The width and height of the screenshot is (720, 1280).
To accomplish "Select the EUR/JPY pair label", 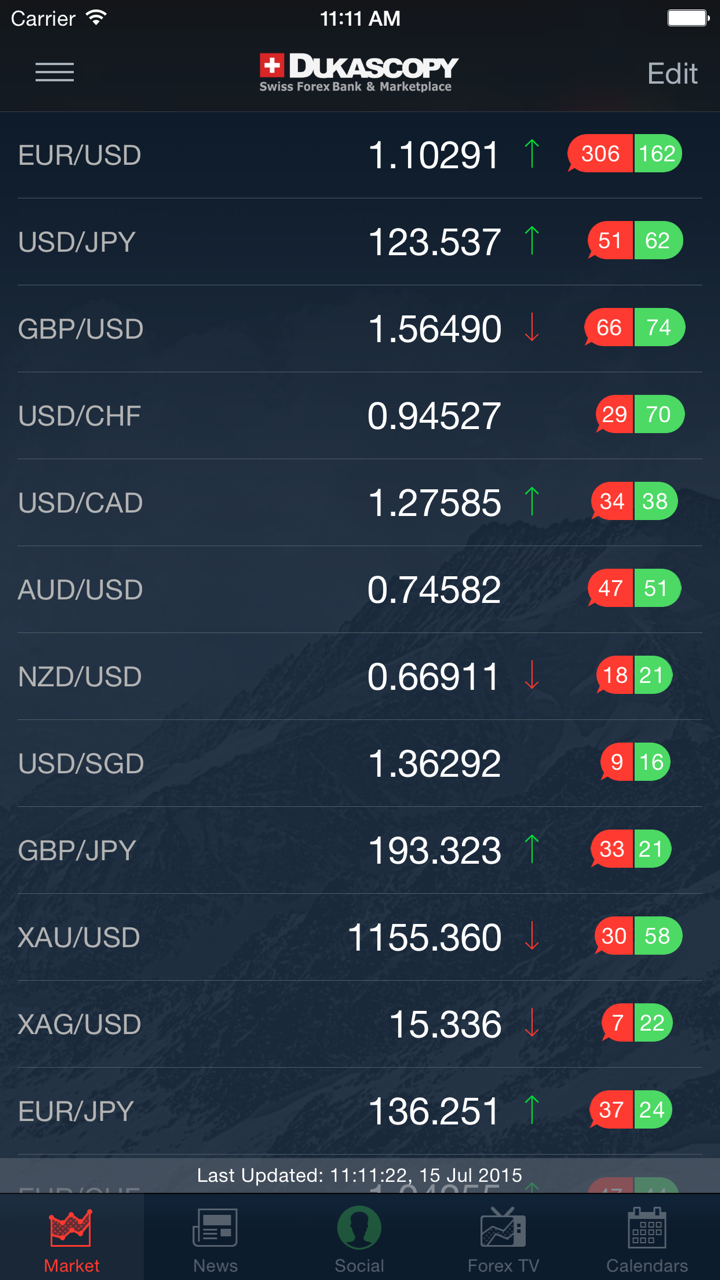I will coord(76,1111).
